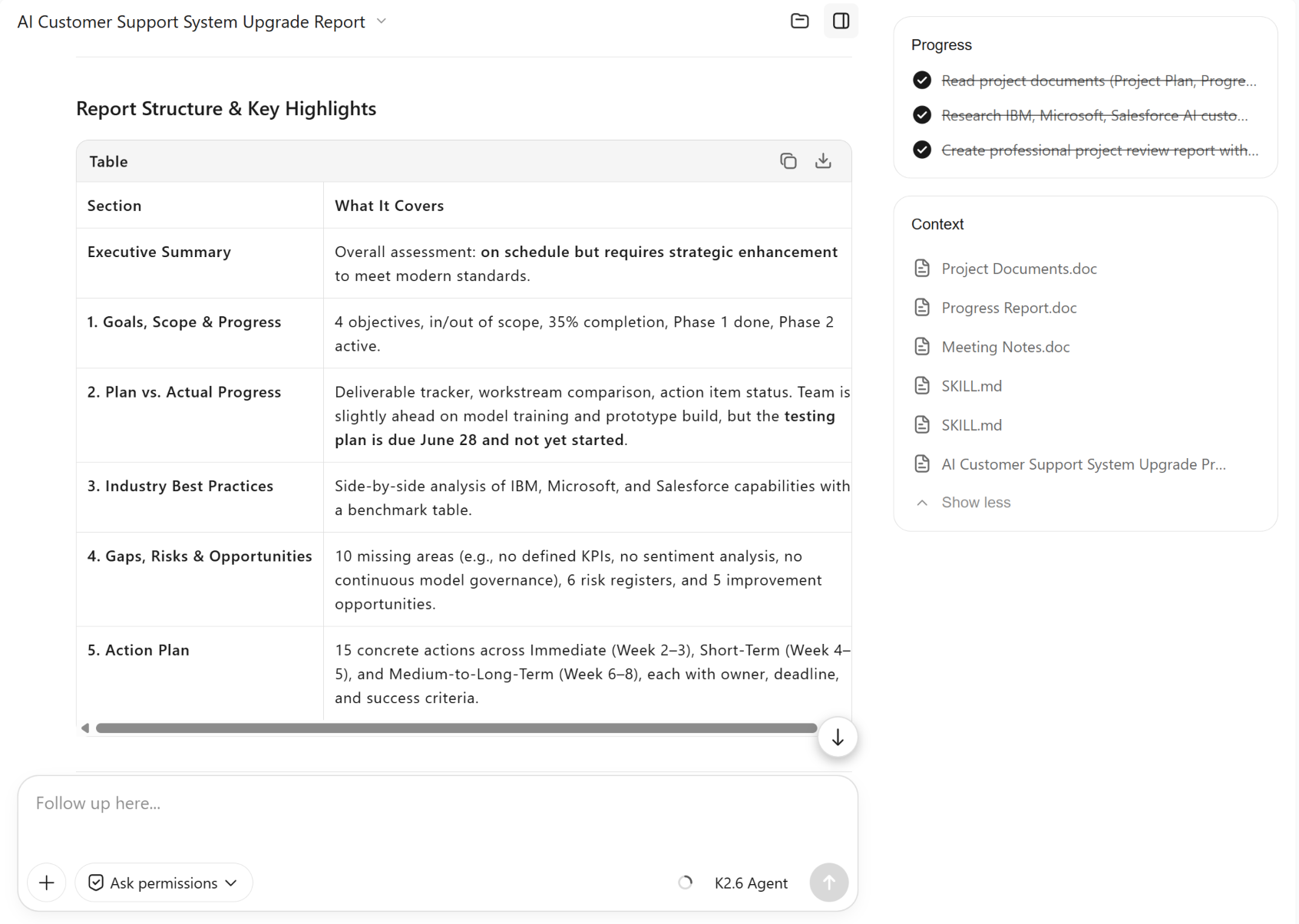Open the report title dropdown chevron
Image resolution: width=1299 pixels, height=924 pixels.
pyautogui.click(x=382, y=21)
